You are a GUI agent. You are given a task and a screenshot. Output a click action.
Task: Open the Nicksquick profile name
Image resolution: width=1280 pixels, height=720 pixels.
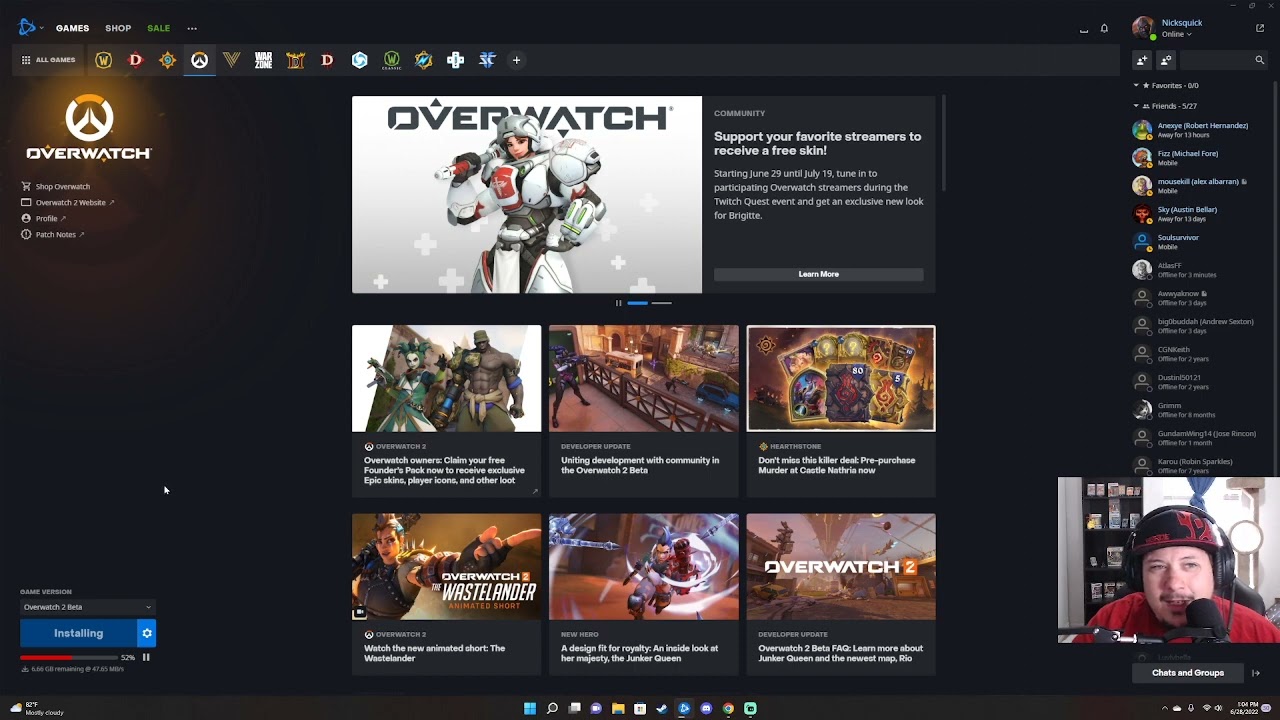tap(1181, 23)
